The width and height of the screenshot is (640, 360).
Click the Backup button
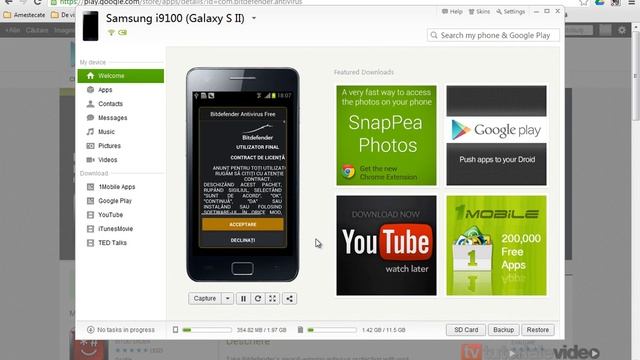(503, 330)
